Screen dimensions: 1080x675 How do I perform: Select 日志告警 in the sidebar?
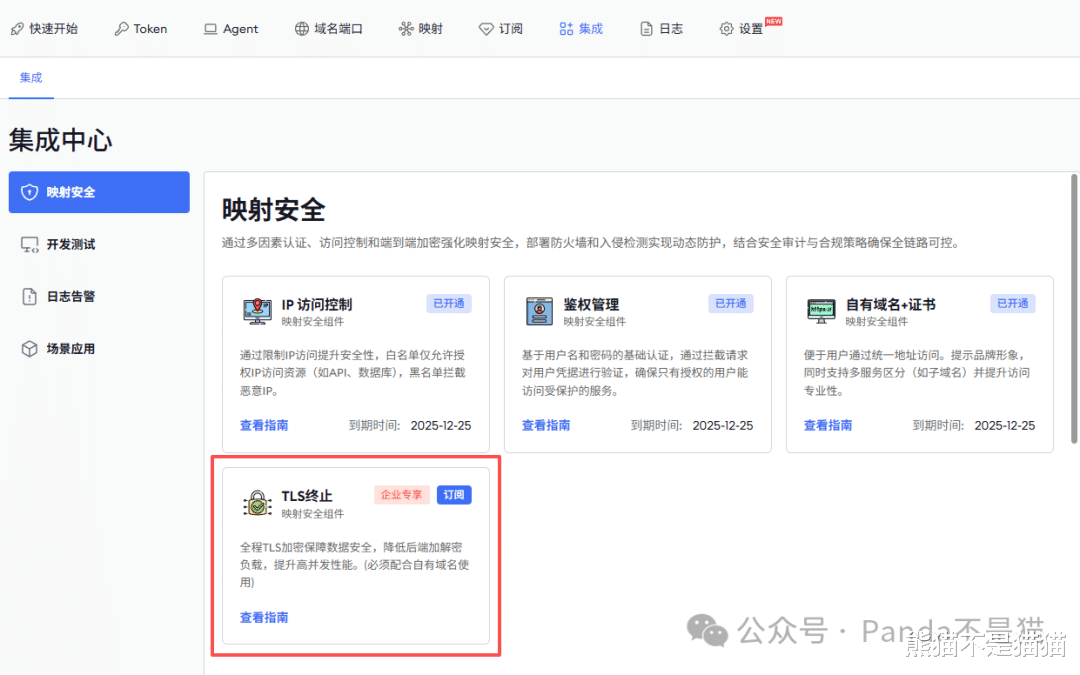coord(99,297)
